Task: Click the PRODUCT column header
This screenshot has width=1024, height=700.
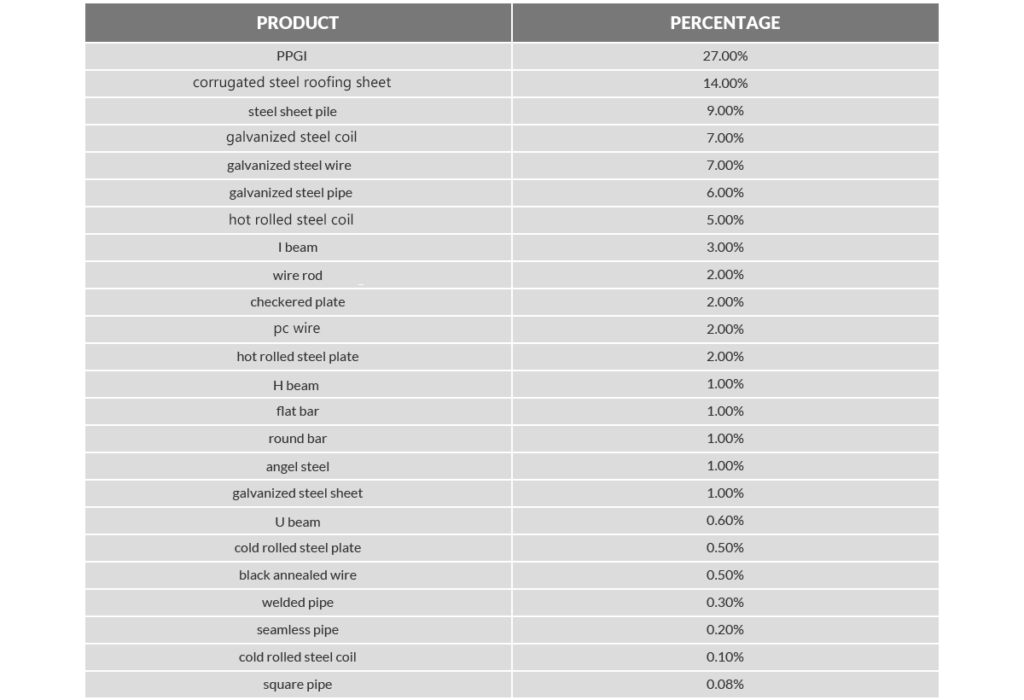Action: [297, 22]
